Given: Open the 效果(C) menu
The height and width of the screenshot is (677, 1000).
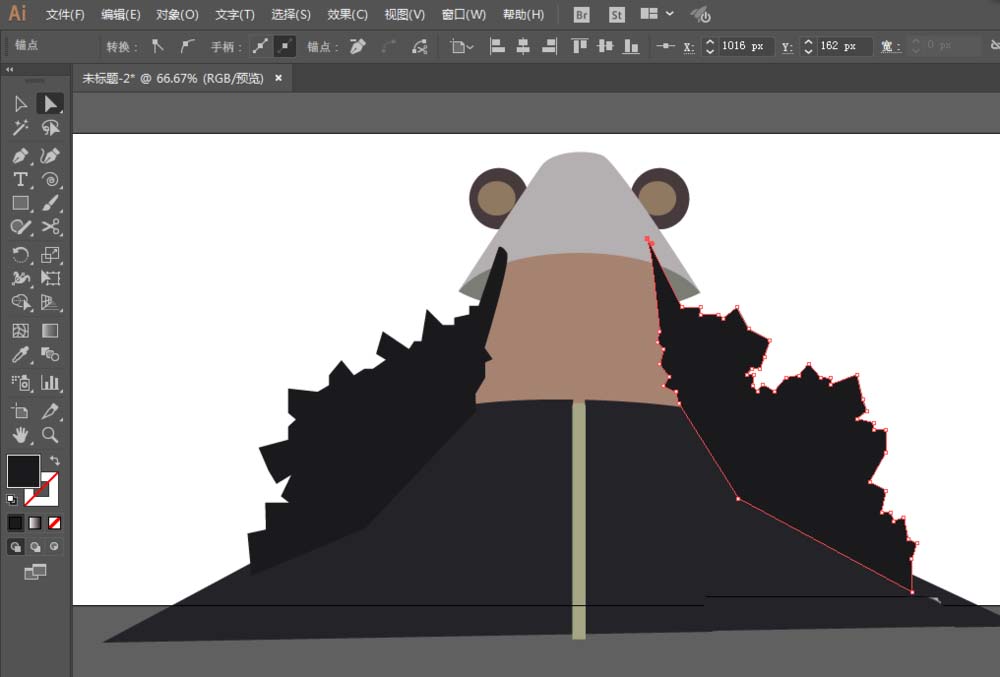Looking at the screenshot, I should coord(347,14).
